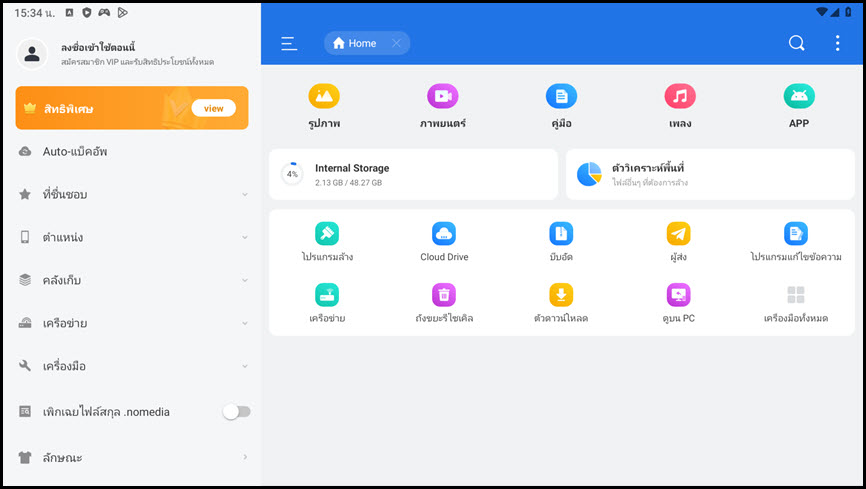866x489 pixels.
Task: Expand the คลังเก็บ library section
Action: point(131,280)
